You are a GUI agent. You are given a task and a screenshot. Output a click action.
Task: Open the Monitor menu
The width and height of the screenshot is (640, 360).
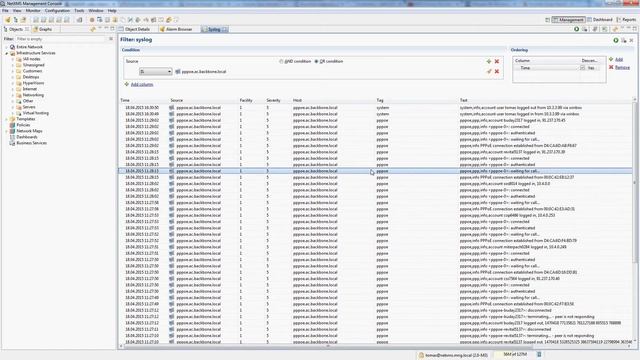tap(33, 11)
